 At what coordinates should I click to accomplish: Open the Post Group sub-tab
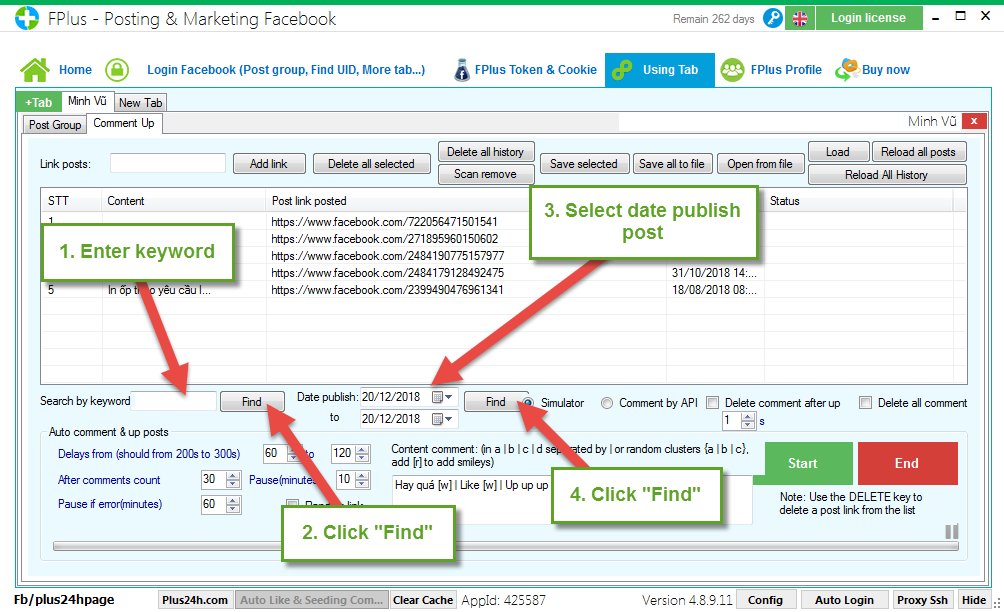pos(54,125)
